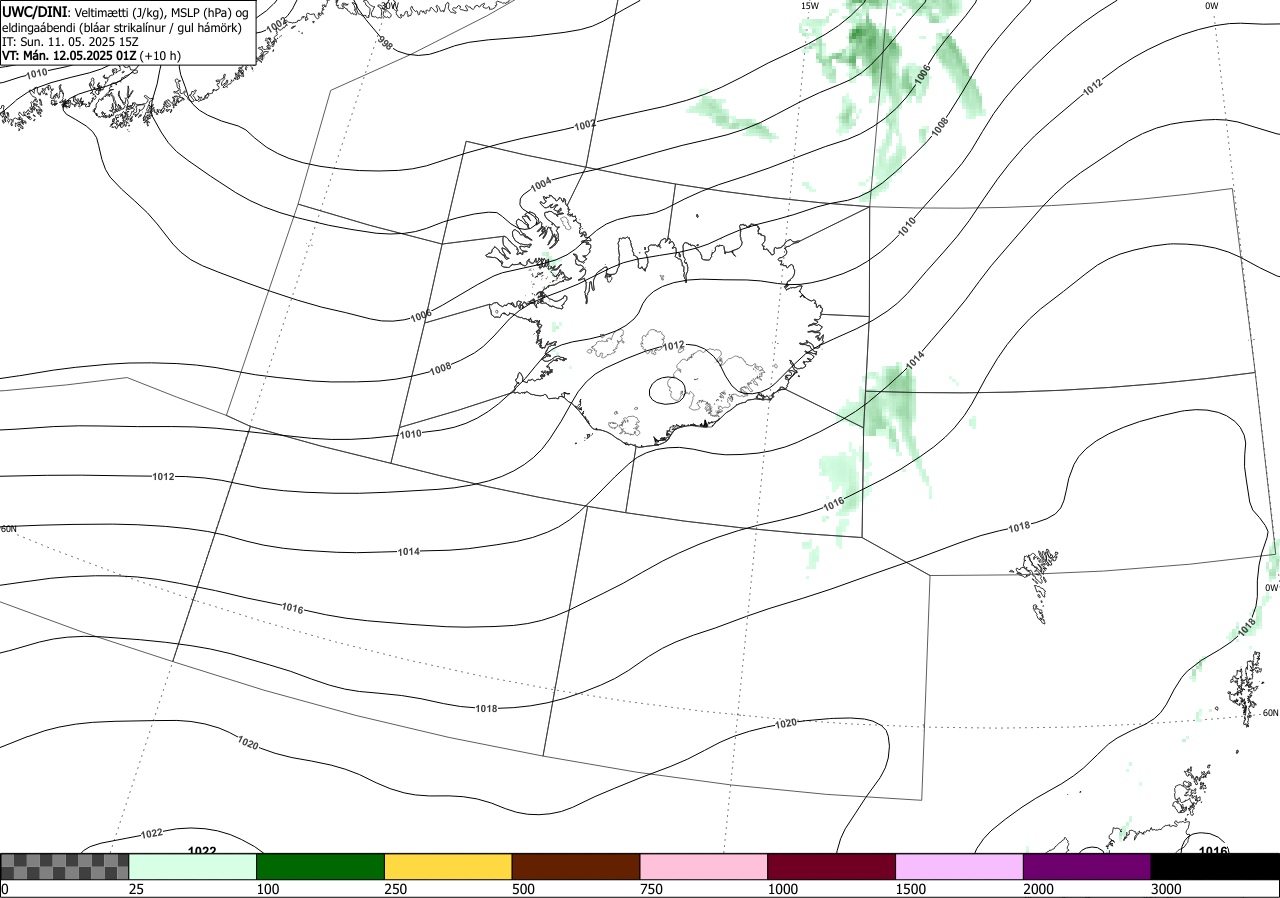Click the '(+10 h)' forecast offset text
The height and width of the screenshot is (898, 1280).
coord(161,56)
